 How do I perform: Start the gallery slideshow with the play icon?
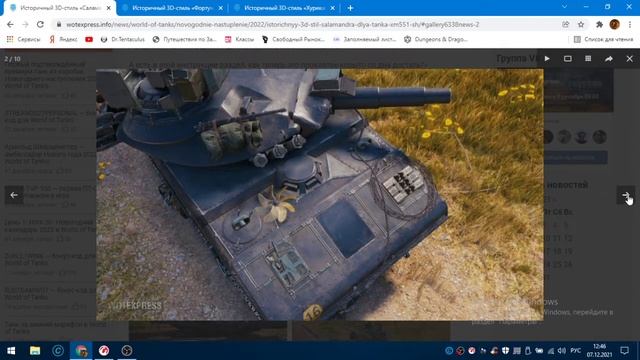pyautogui.click(x=547, y=59)
